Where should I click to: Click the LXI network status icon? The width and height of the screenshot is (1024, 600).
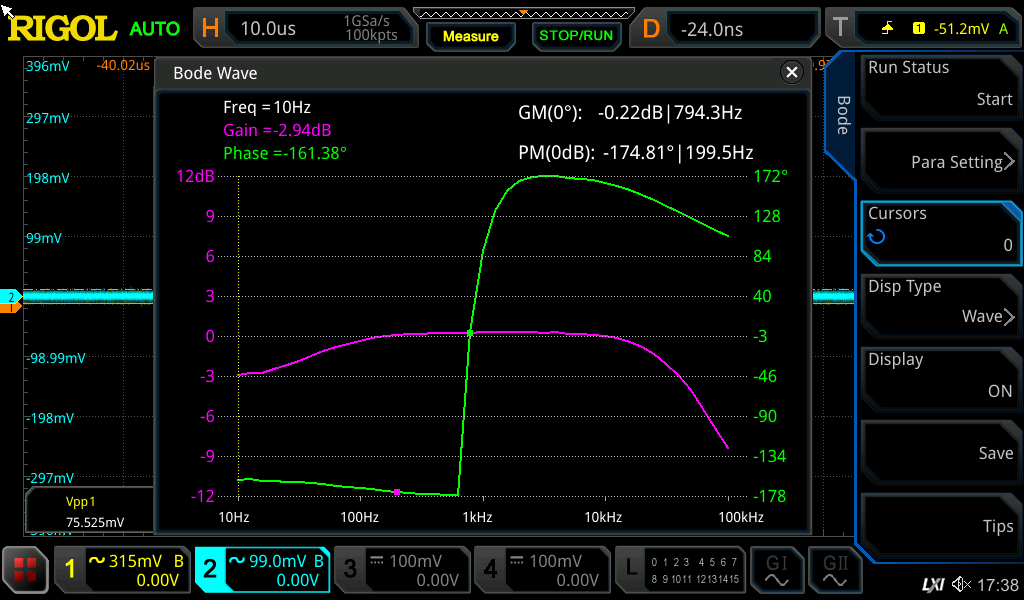pos(932,584)
